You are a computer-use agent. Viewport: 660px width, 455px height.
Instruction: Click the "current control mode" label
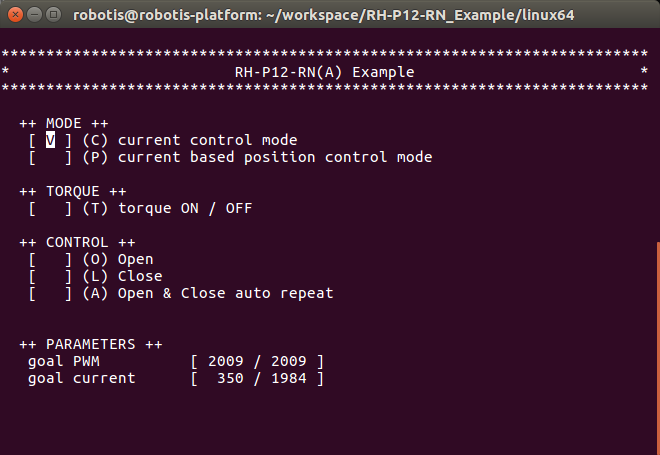pyautogui.click(x=207, y=141)
